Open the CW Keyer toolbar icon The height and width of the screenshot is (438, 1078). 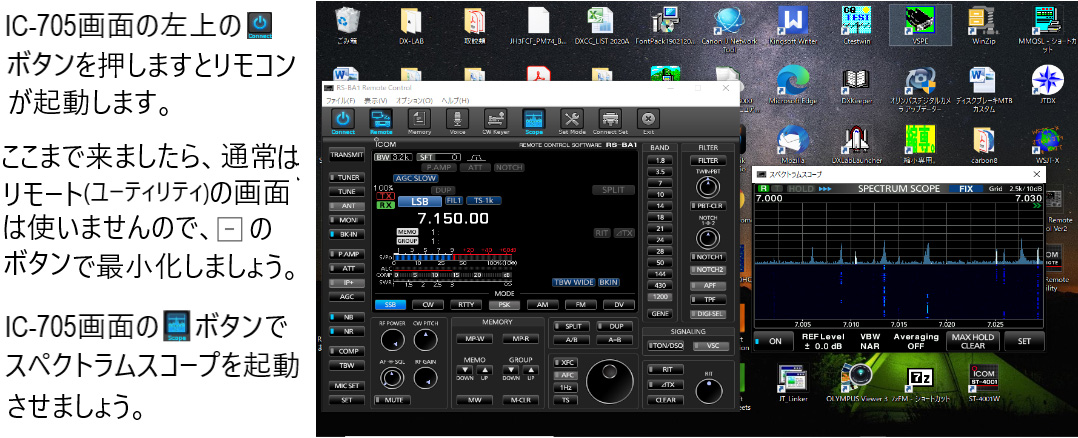click(495, 121)
